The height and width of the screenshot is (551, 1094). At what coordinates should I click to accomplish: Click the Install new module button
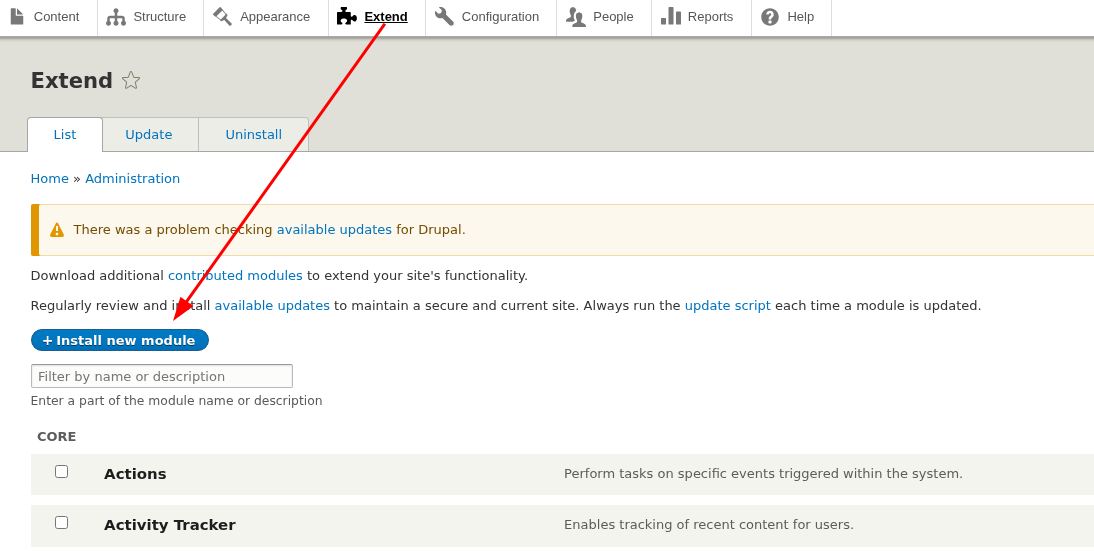coord(120,340)
